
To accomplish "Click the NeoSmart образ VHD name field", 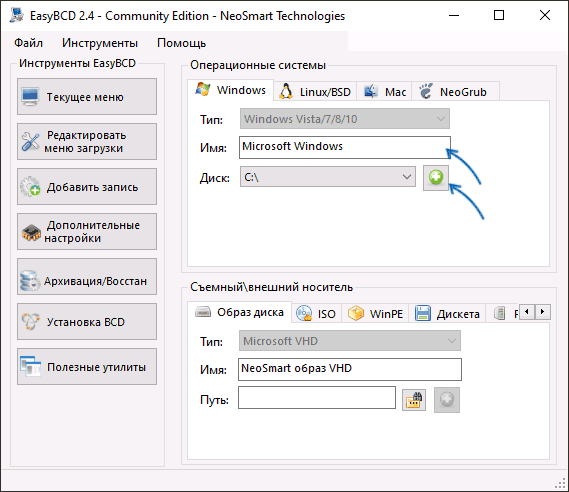I will point(350,369).
